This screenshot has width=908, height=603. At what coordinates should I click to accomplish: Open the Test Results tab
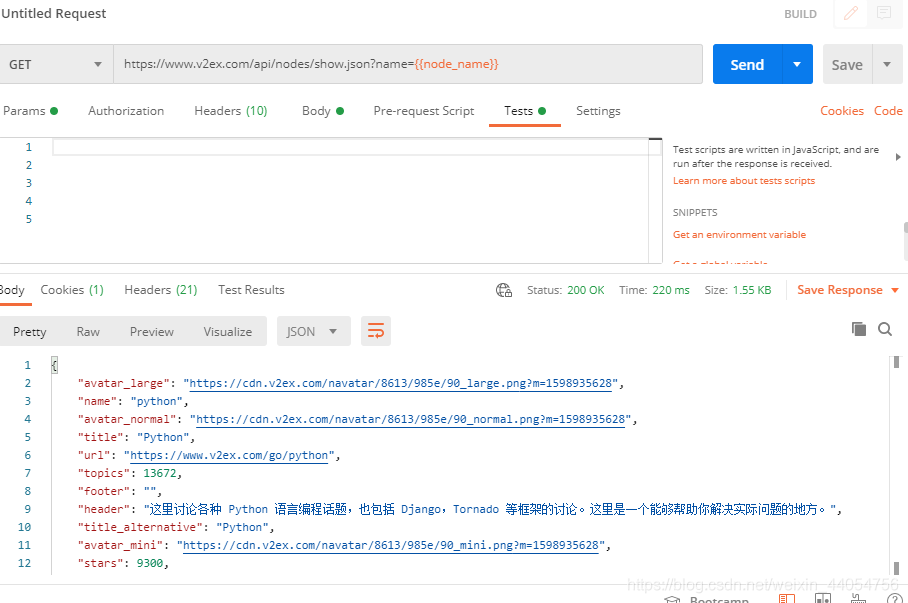[x=251, y=290]
